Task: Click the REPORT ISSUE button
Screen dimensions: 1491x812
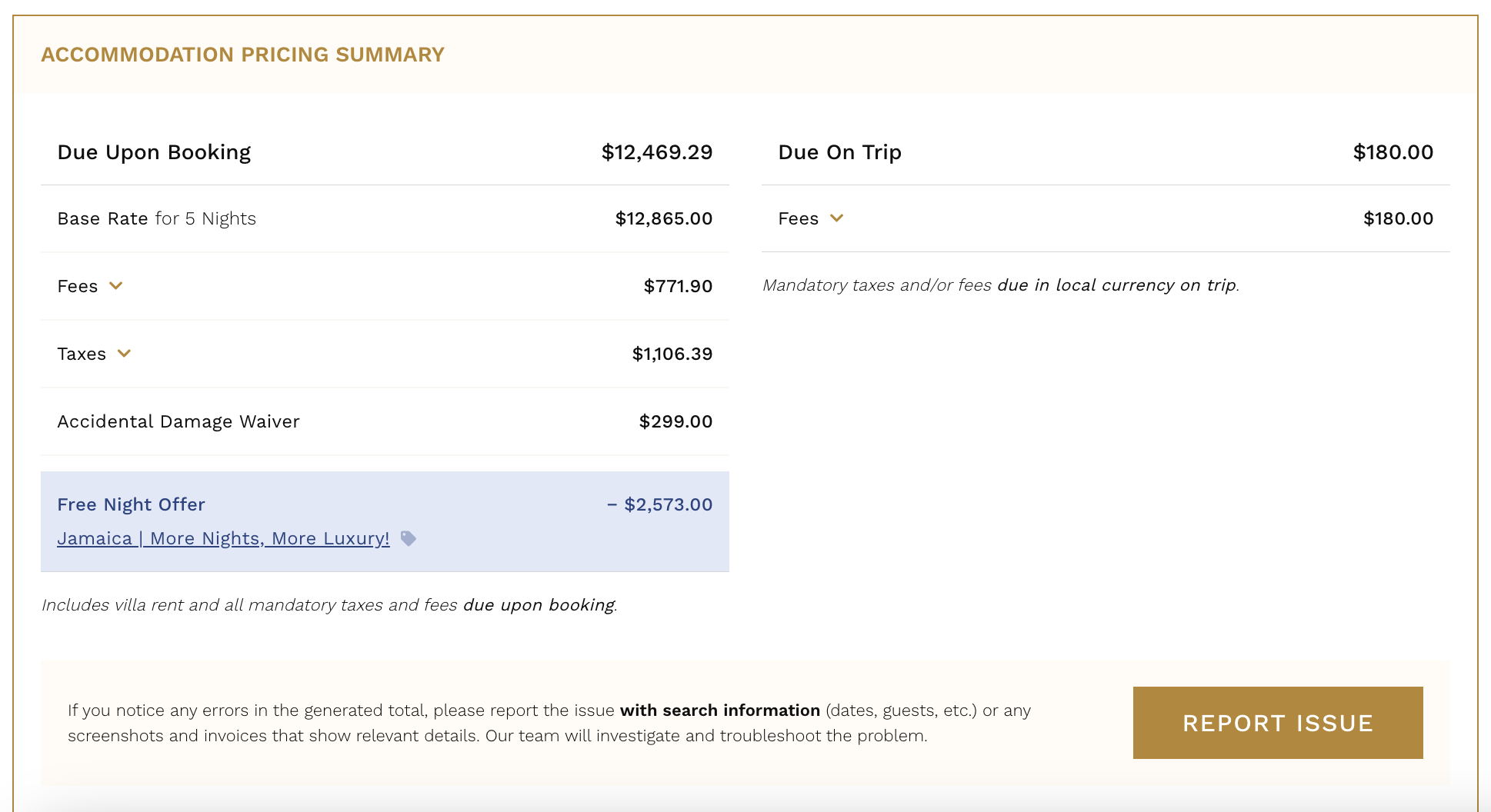Action: (x=1278, y=723)
